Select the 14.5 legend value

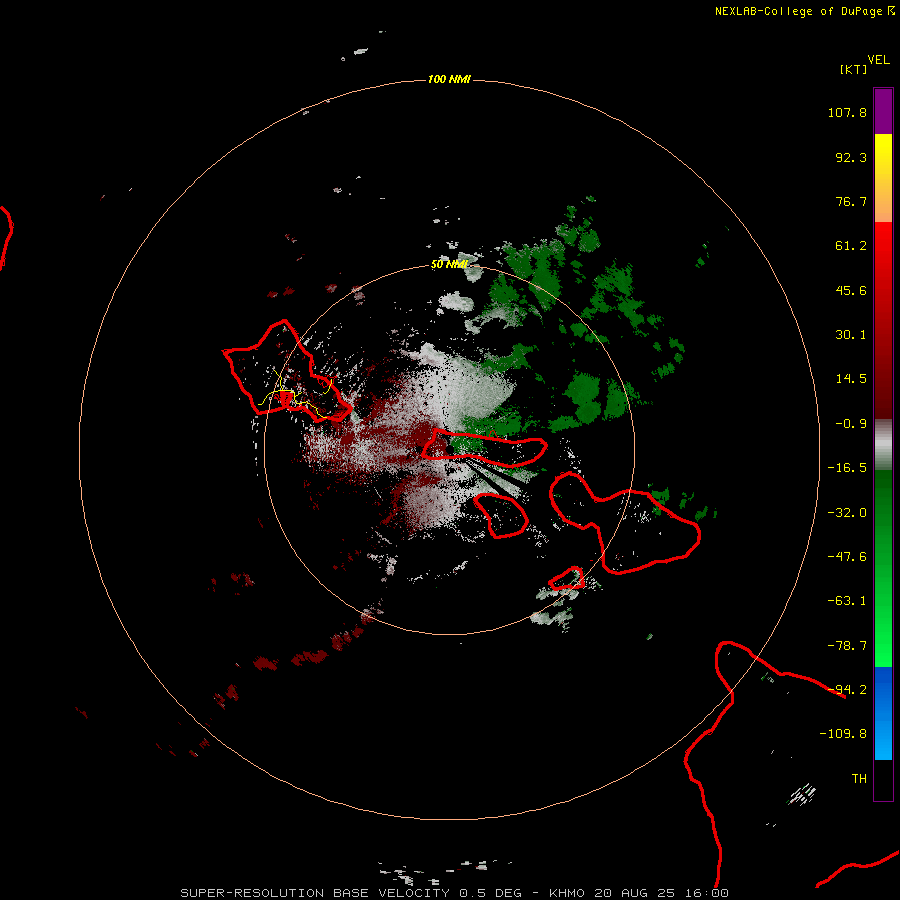(851, 379)
